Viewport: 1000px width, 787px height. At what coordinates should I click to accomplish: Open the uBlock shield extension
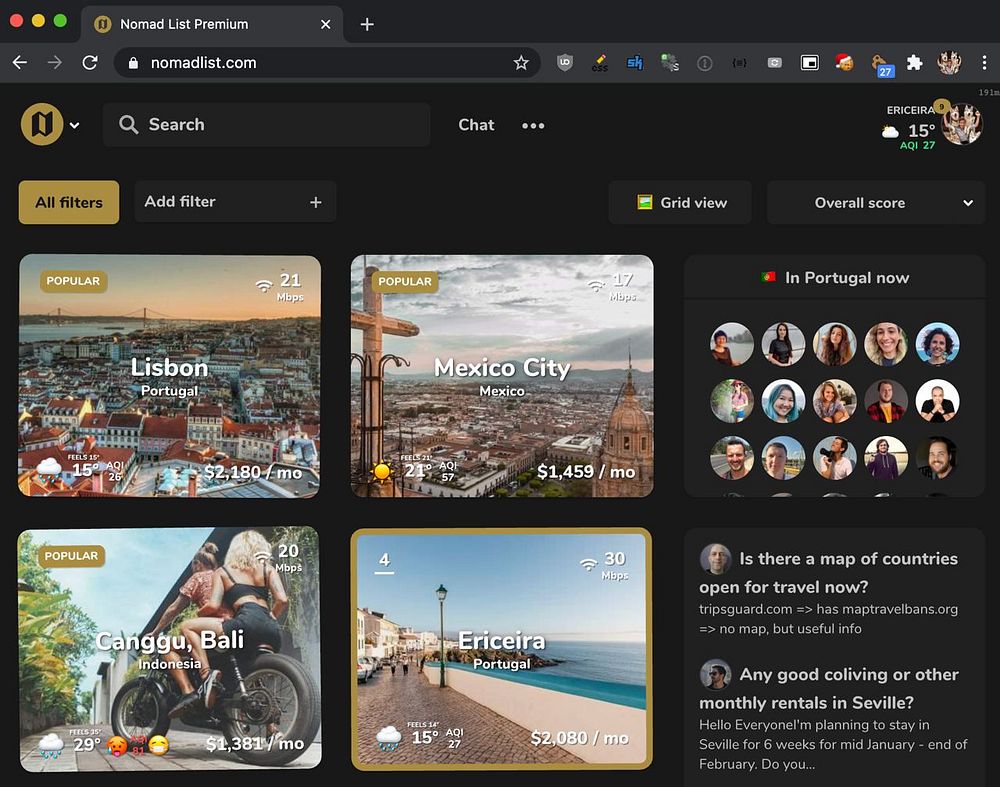tap(564, 63)
